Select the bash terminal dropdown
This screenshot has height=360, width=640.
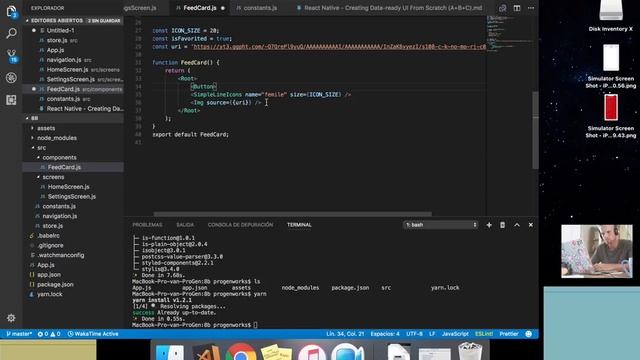[x=440, y=225]
